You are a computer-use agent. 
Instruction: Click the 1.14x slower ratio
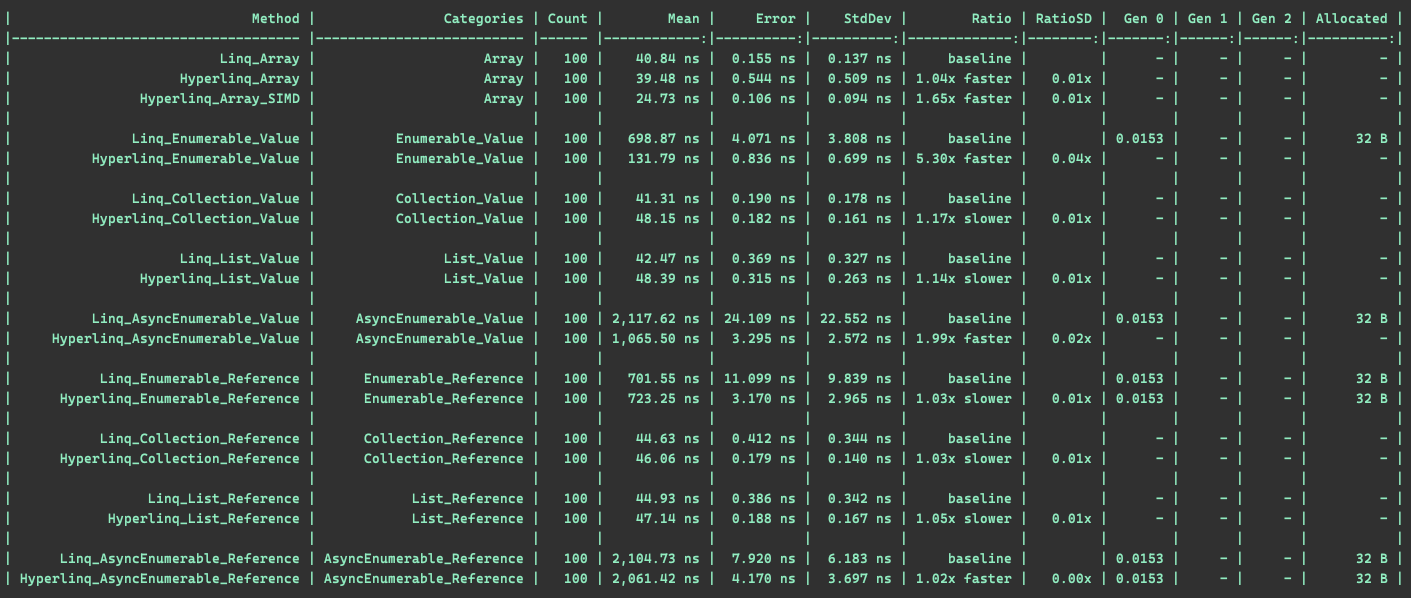coord(964,278)
